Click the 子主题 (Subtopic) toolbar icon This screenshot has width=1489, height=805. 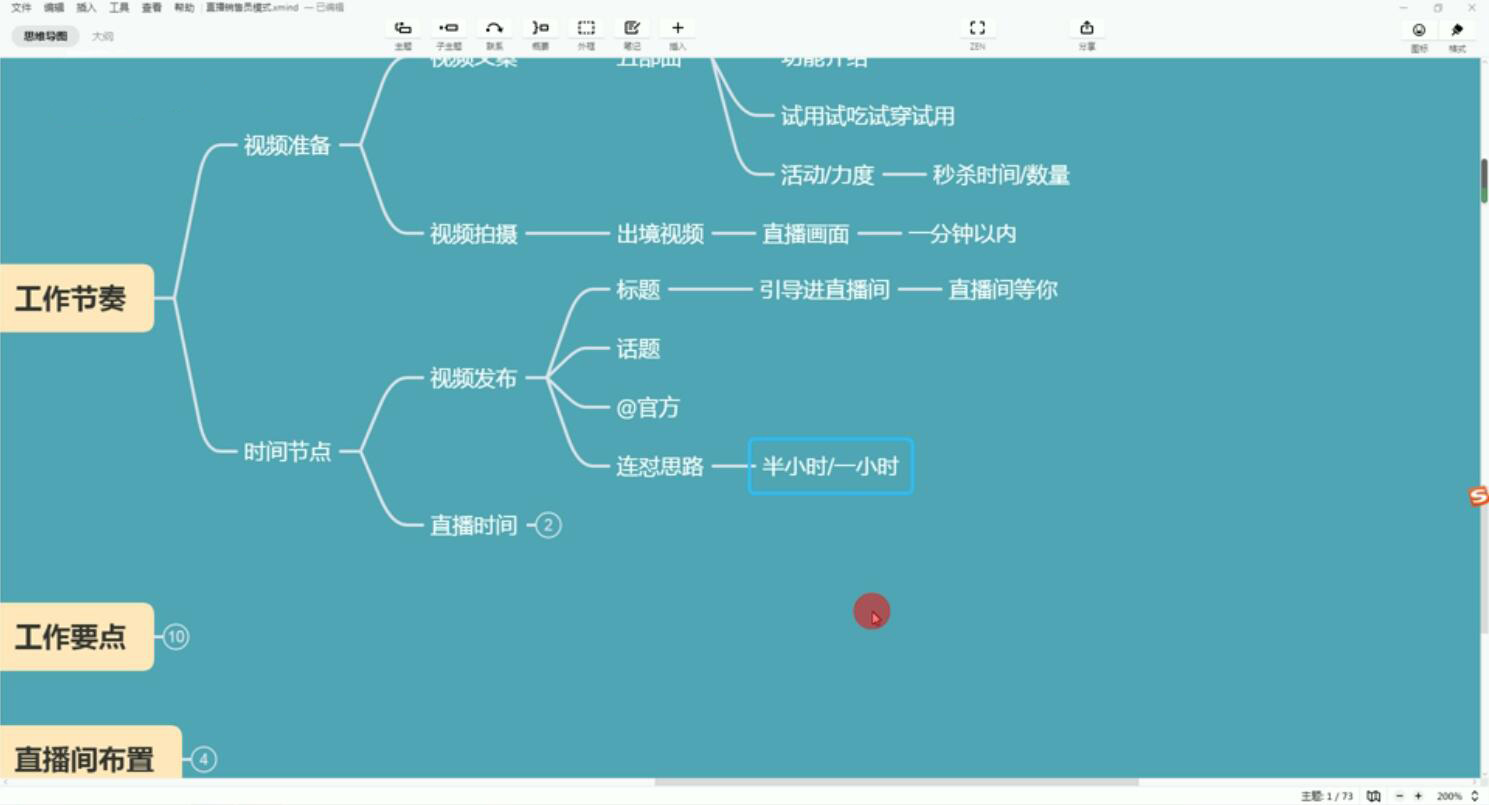[x=448, y=28]
